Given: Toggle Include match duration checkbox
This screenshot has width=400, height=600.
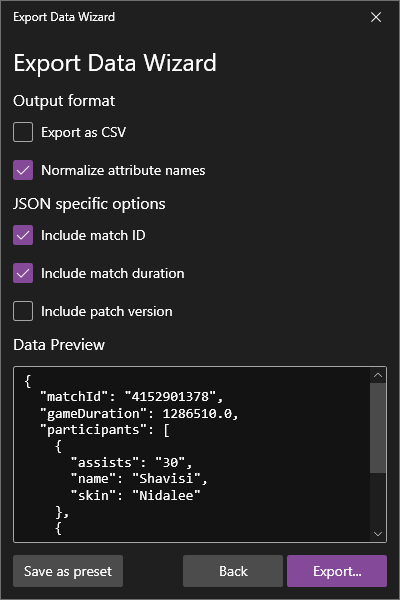Looking at the screenshot, I should [23, 273].
